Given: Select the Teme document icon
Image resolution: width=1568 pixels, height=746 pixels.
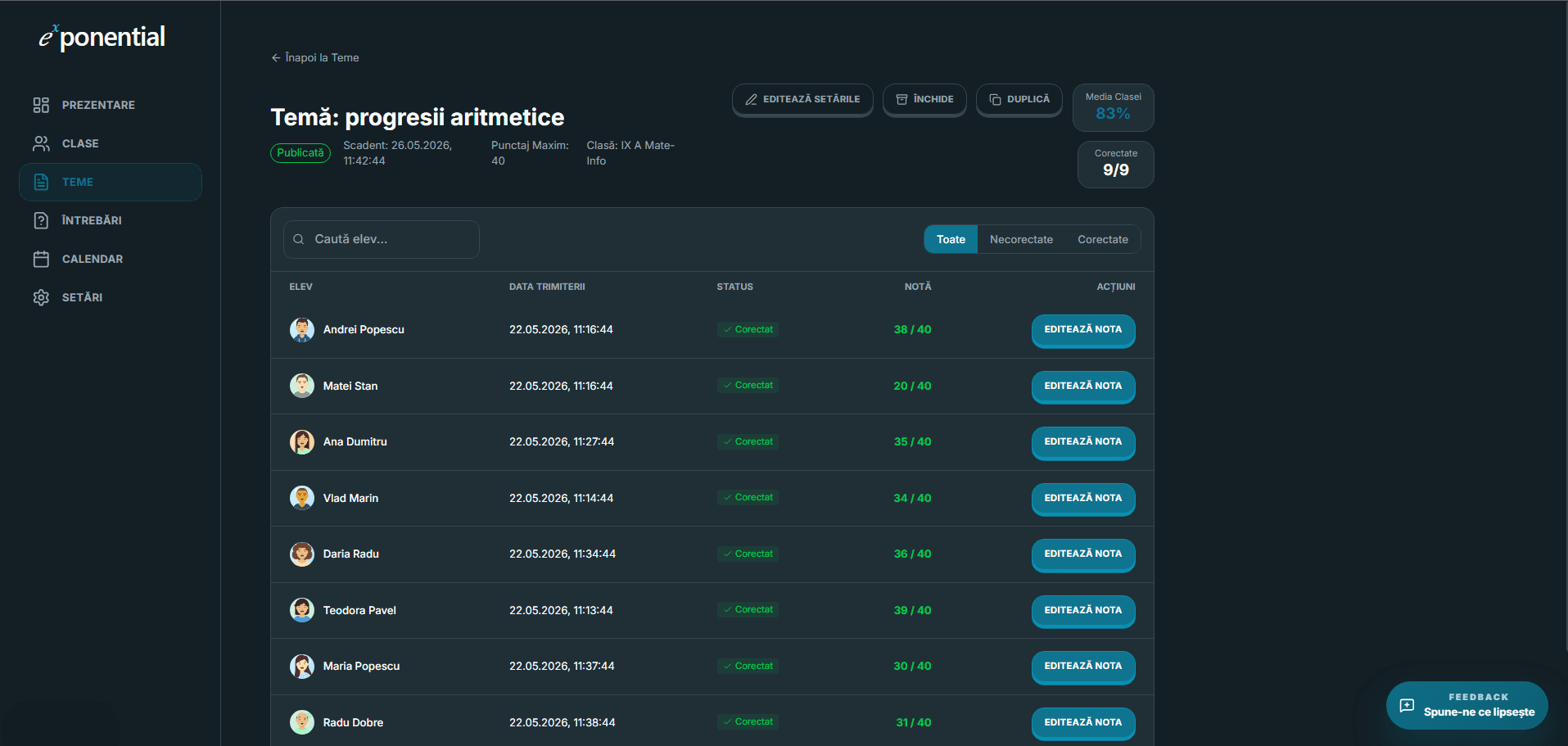Looking at the screenshot, I should (x=41, y=182).
